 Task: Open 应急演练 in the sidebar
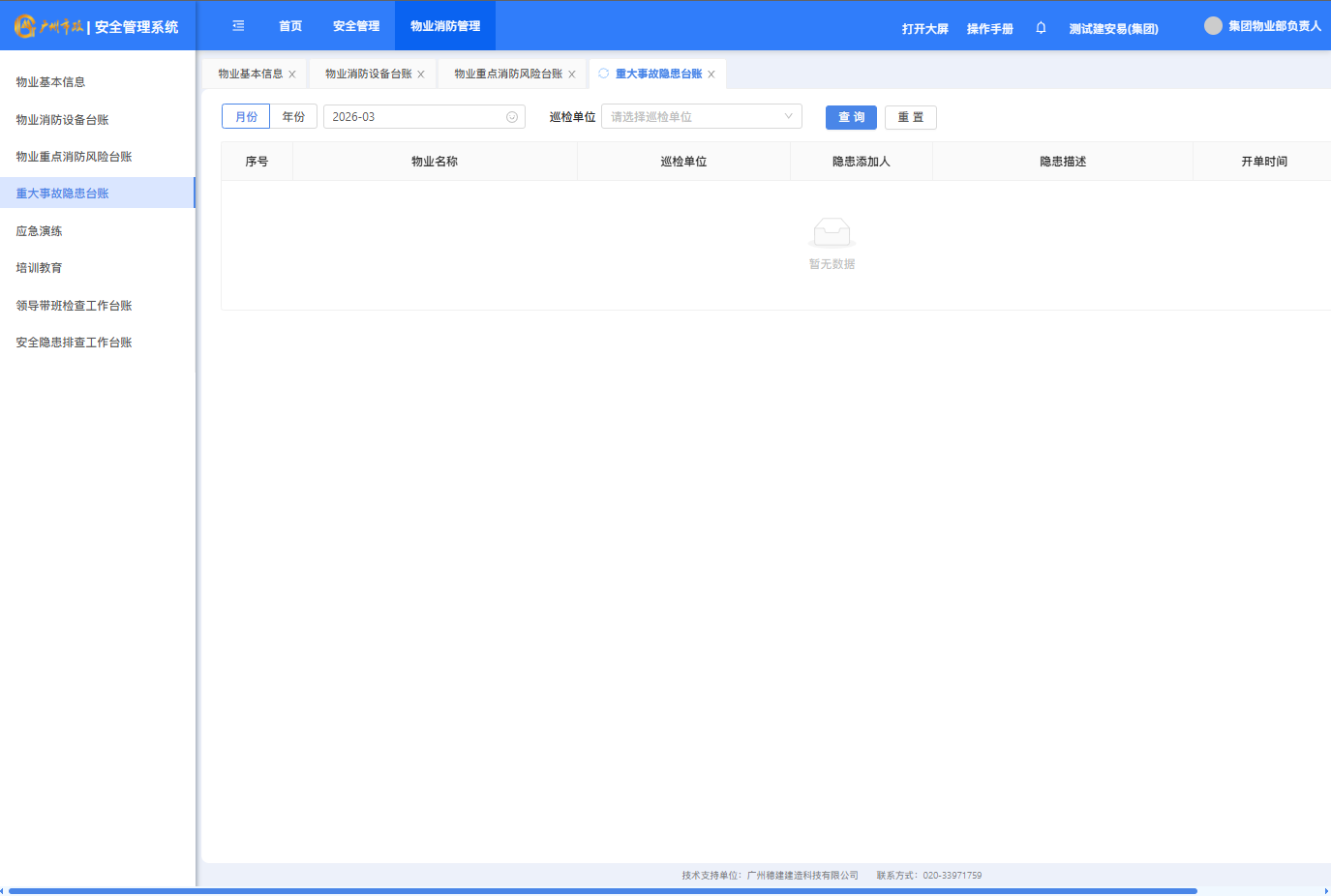tap(40, 231)
